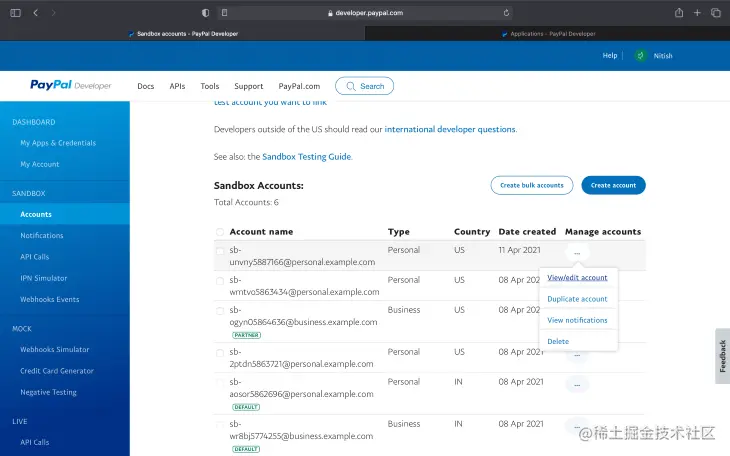
Task: Open the three-dots menu for sb-unvny5887166 account
Action: click(577, 253)
